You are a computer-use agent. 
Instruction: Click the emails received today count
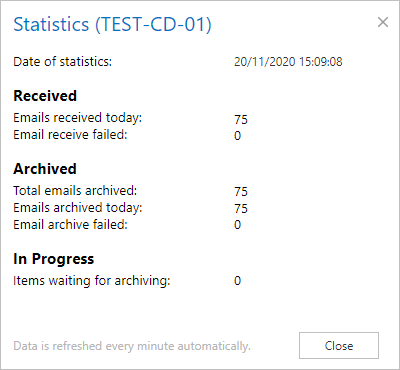pyautogui.click(x=241, y=120)
